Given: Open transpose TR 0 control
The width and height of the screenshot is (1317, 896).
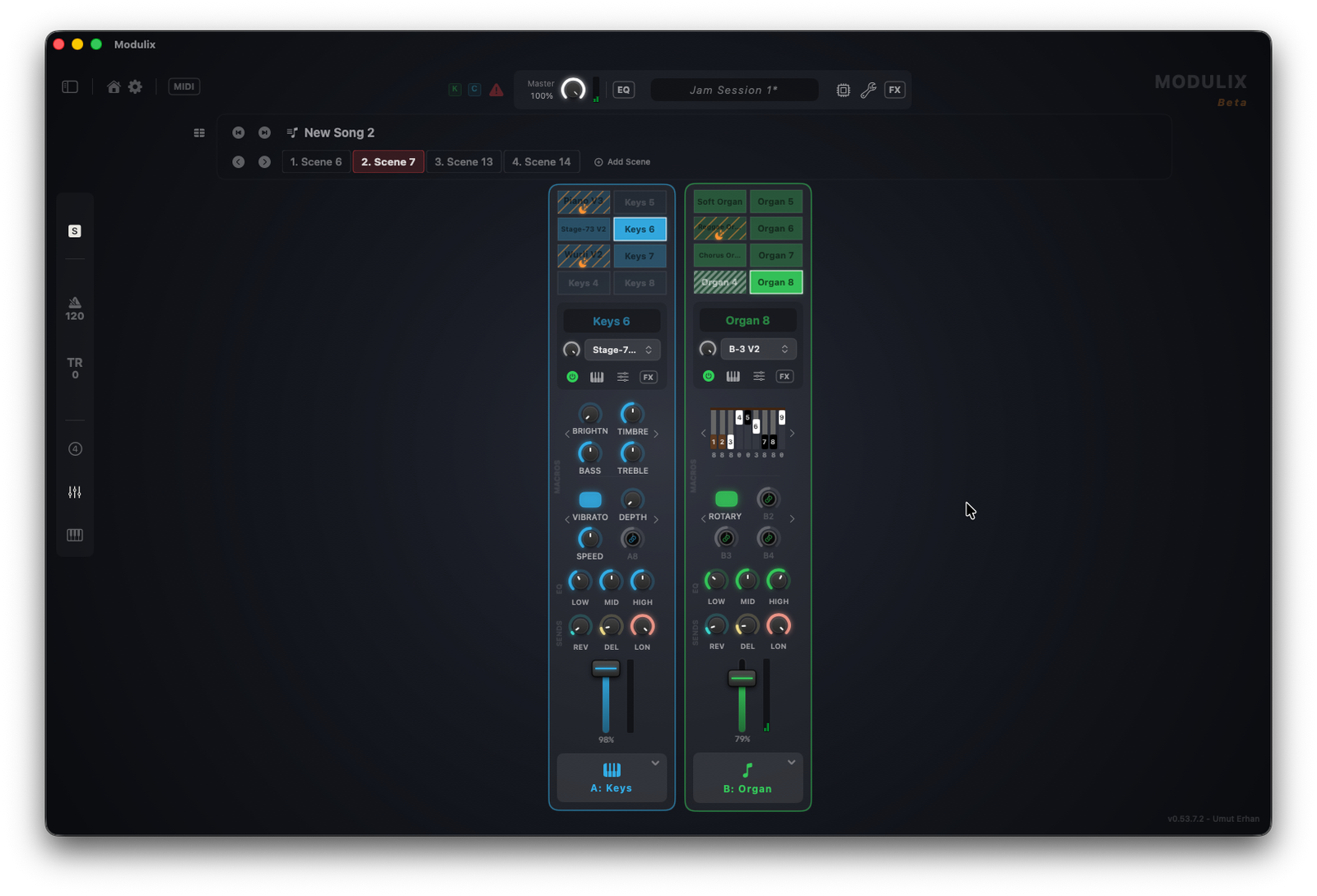Looking at the screenshot, I should [x=75, y=368].
